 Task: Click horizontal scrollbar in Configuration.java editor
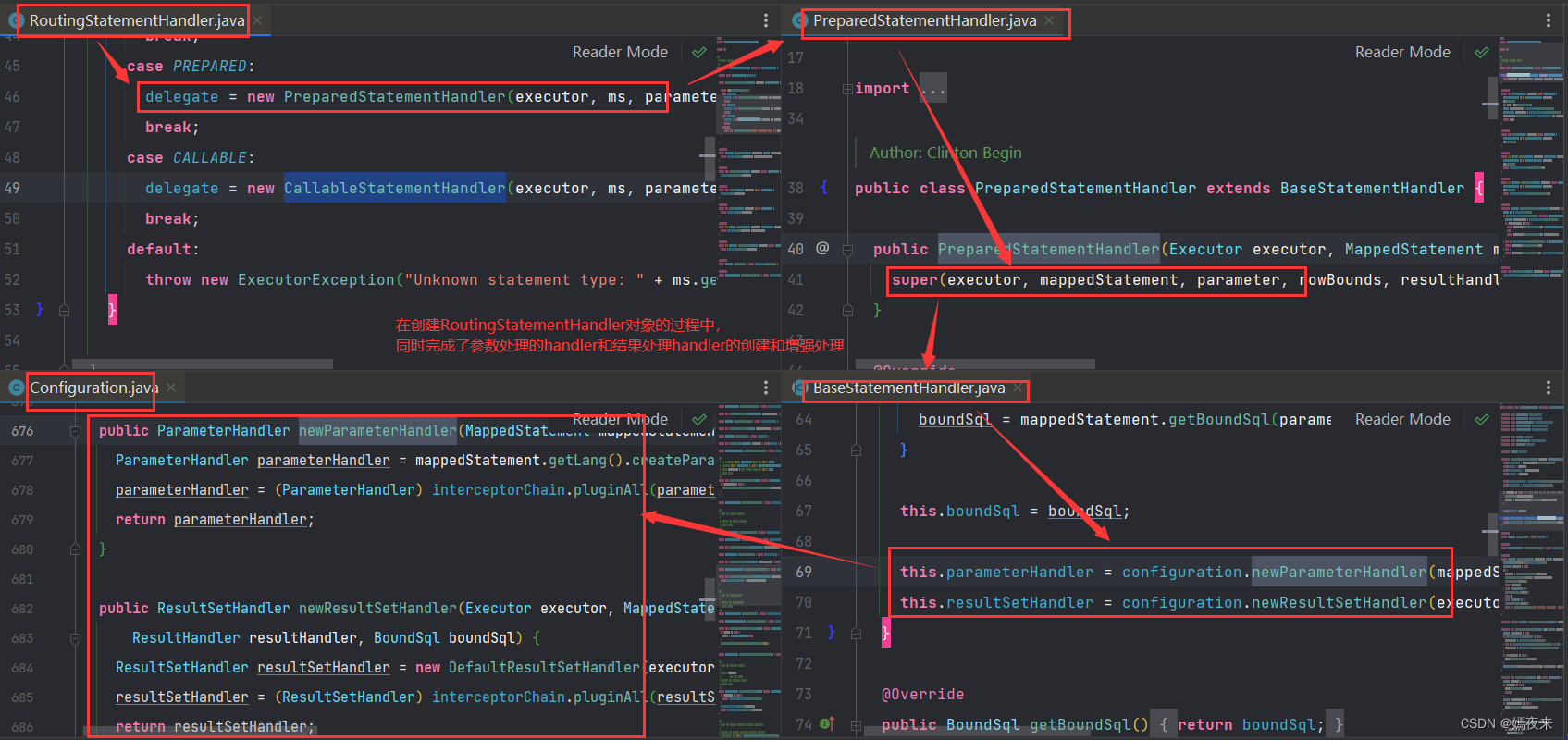199,732
